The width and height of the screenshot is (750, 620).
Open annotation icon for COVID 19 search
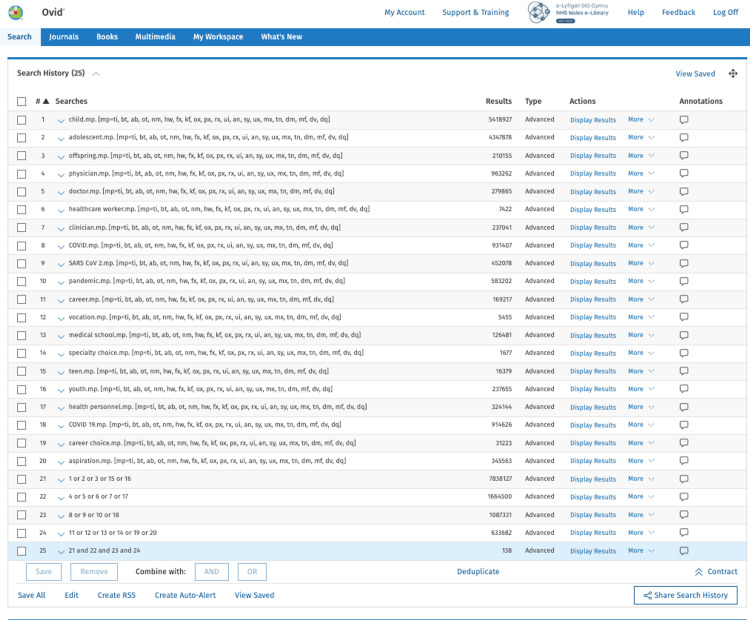coord(684,425)
